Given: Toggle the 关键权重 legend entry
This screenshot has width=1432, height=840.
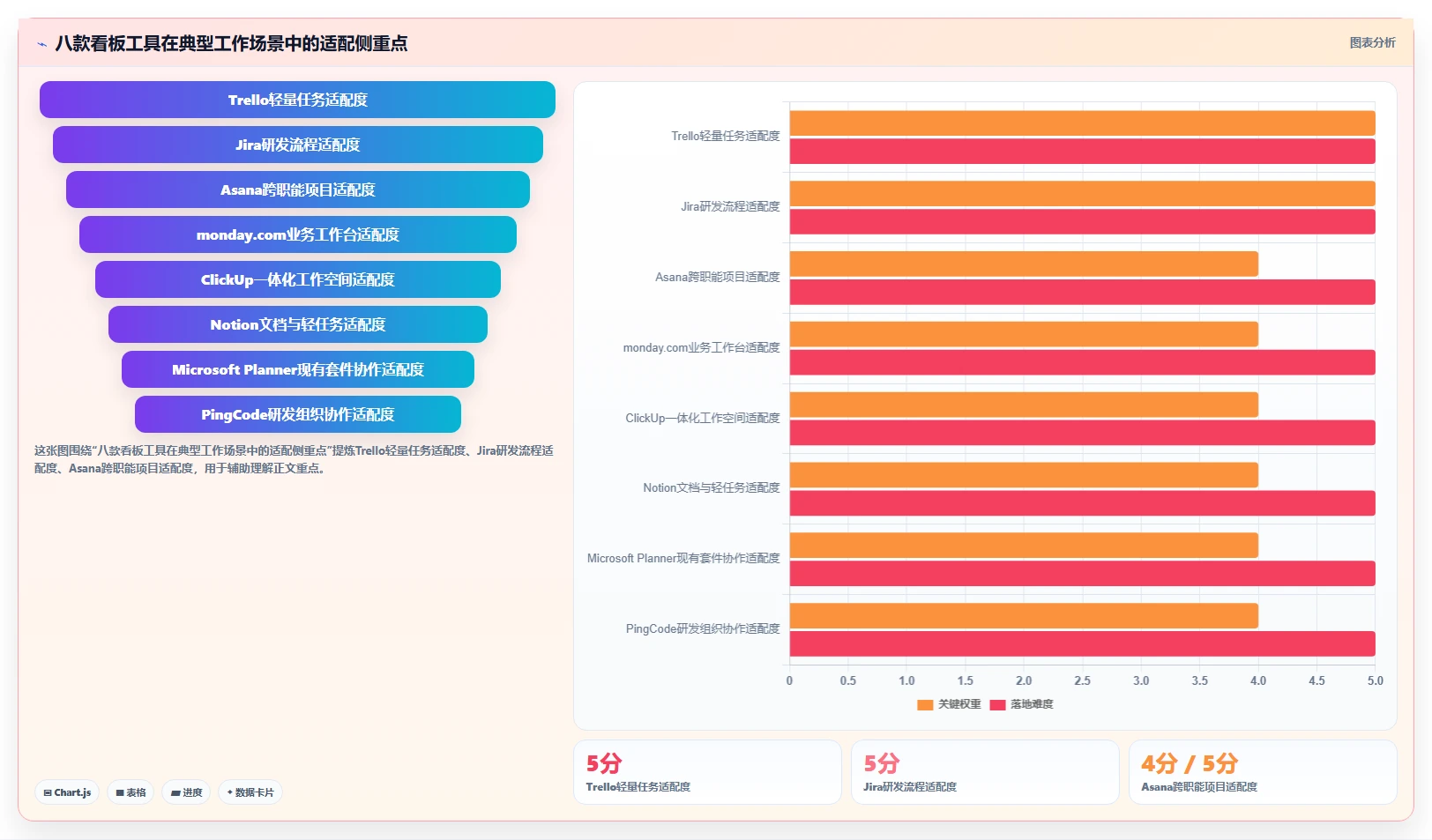Looking at the screenshot, I should coord(949,704).
